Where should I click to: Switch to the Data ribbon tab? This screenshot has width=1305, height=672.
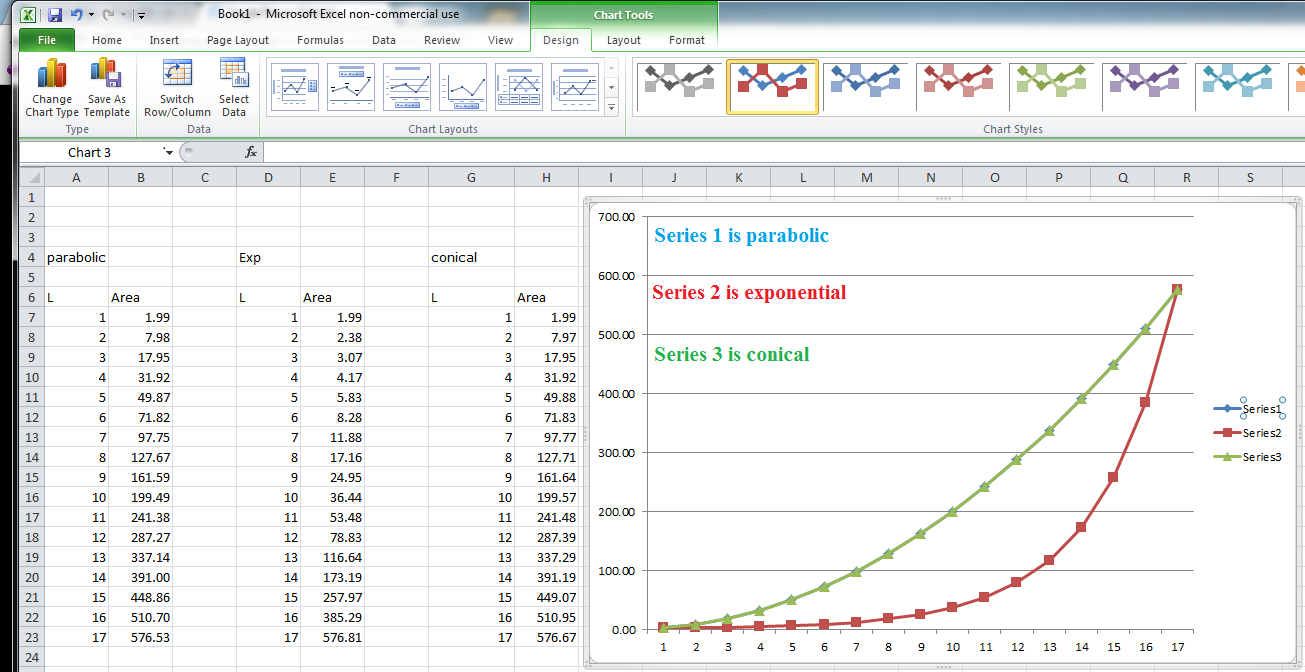(x=384, y=40)
